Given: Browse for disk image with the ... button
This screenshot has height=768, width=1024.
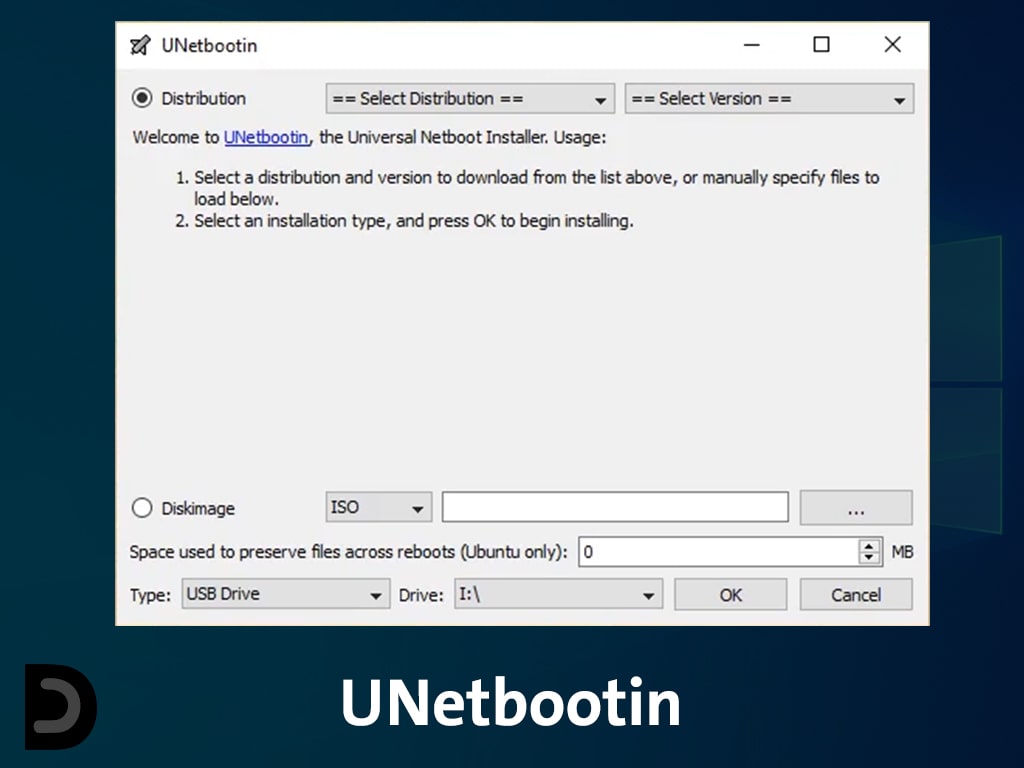Looking at the screenshot, I should 856,507.
